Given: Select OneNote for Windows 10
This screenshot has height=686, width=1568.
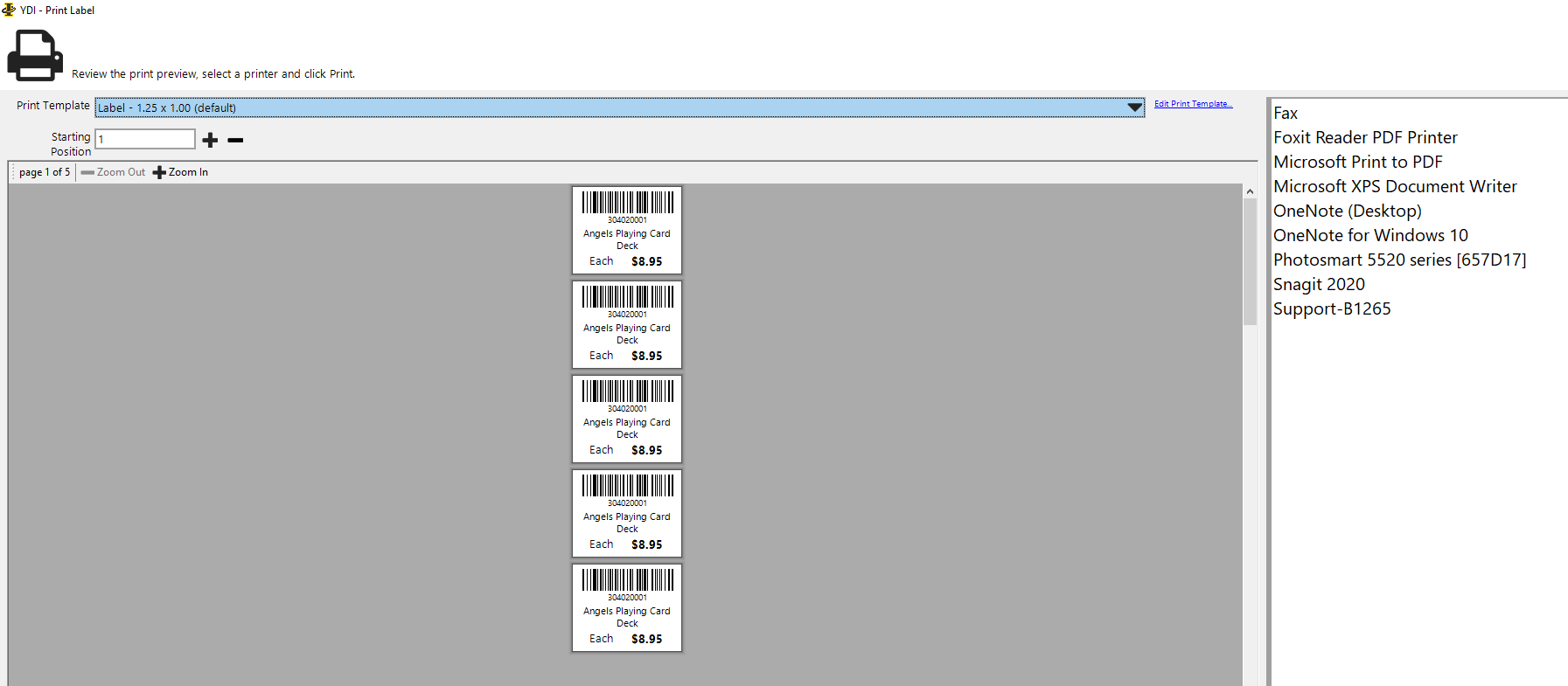Looking at the screenshot, I should 1370,236.
